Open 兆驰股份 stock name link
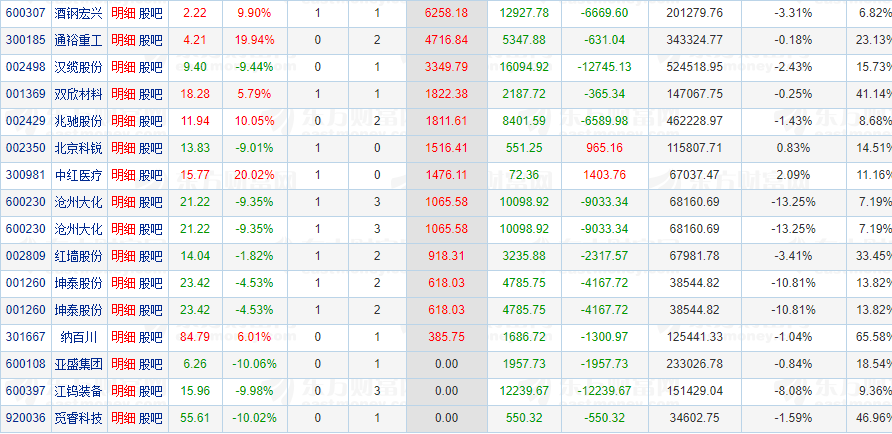 click(x=79, y=121)
